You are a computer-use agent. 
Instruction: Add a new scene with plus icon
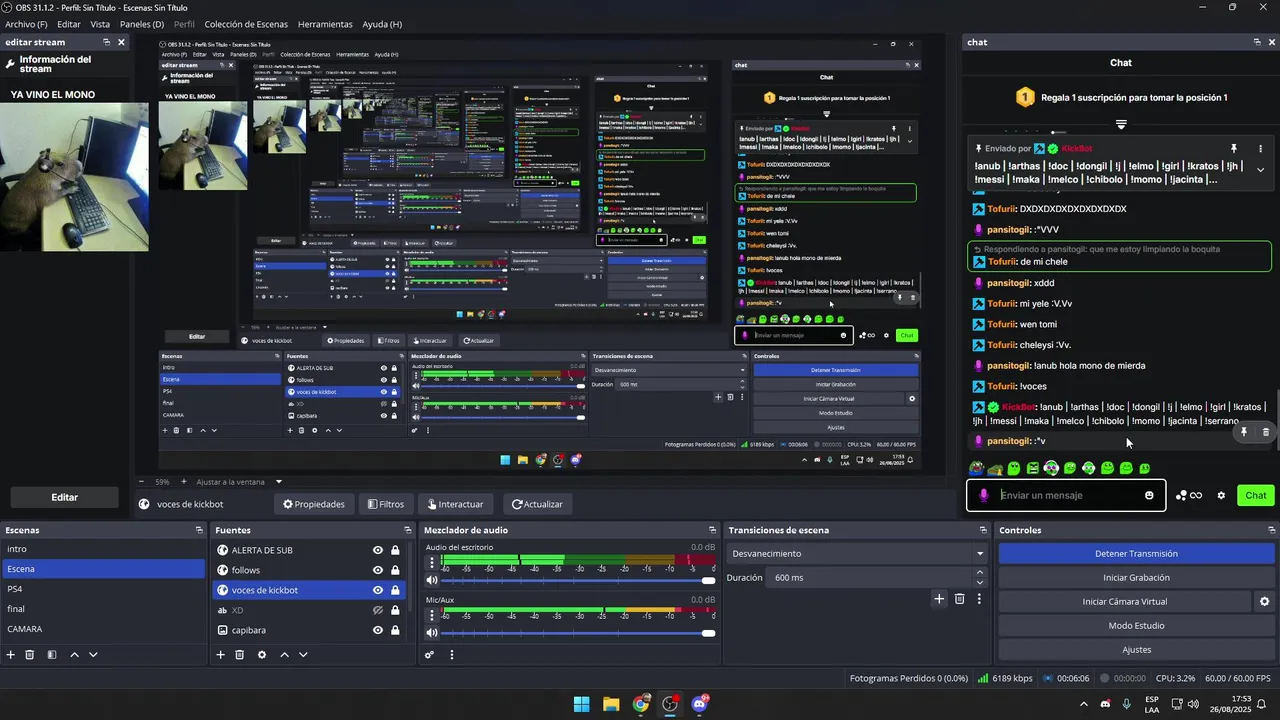click(11, 655)
